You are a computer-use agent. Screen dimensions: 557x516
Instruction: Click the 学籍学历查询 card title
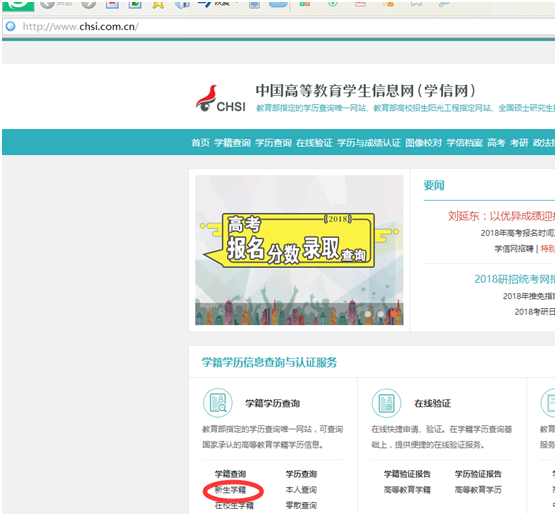pyautogui.click(x=272, y=403)
